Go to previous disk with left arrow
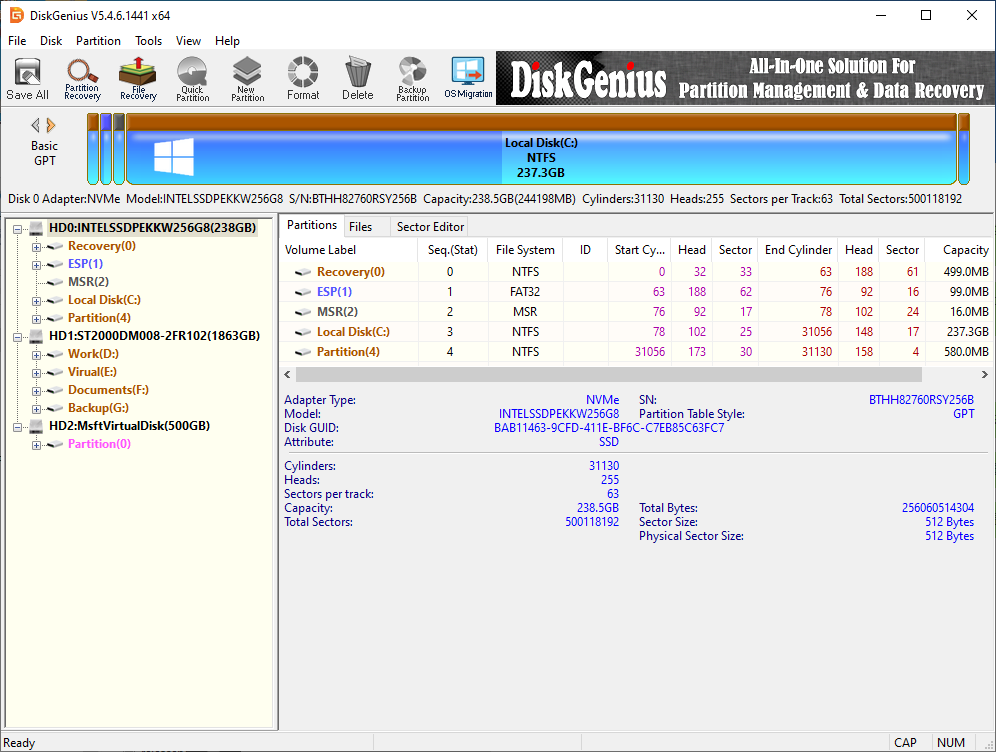The image size is (996, 752). (x=36, y=125)
